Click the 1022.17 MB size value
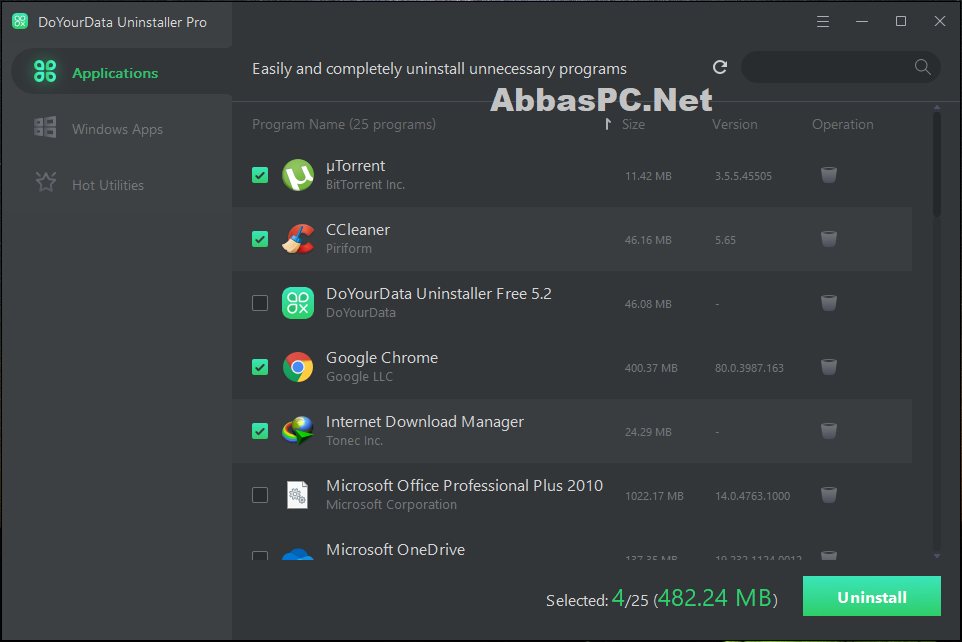962x642 pixels. coord(654,496)
